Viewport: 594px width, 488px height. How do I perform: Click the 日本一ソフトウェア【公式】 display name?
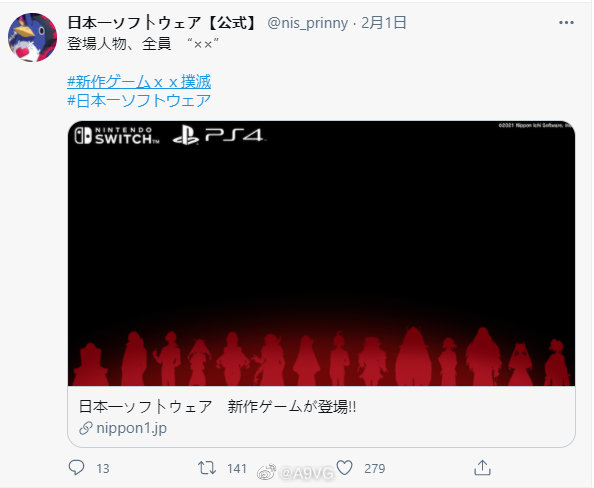163,23
